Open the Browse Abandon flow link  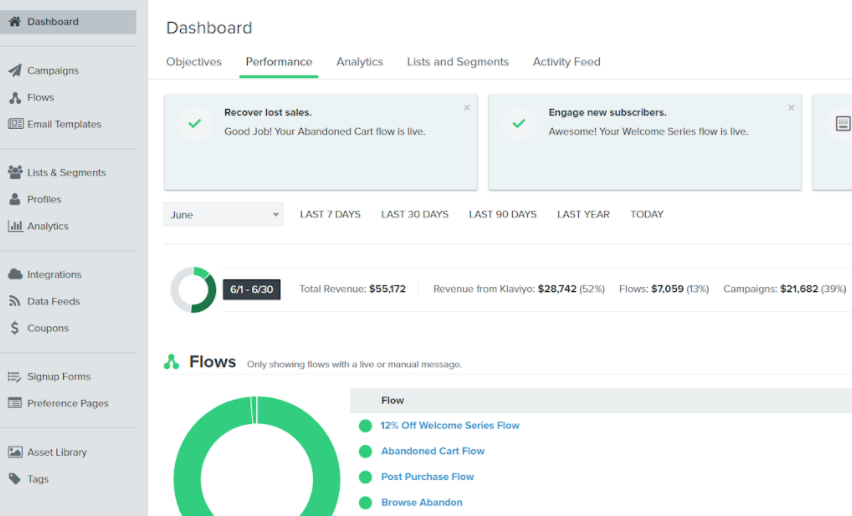[422, 502]
